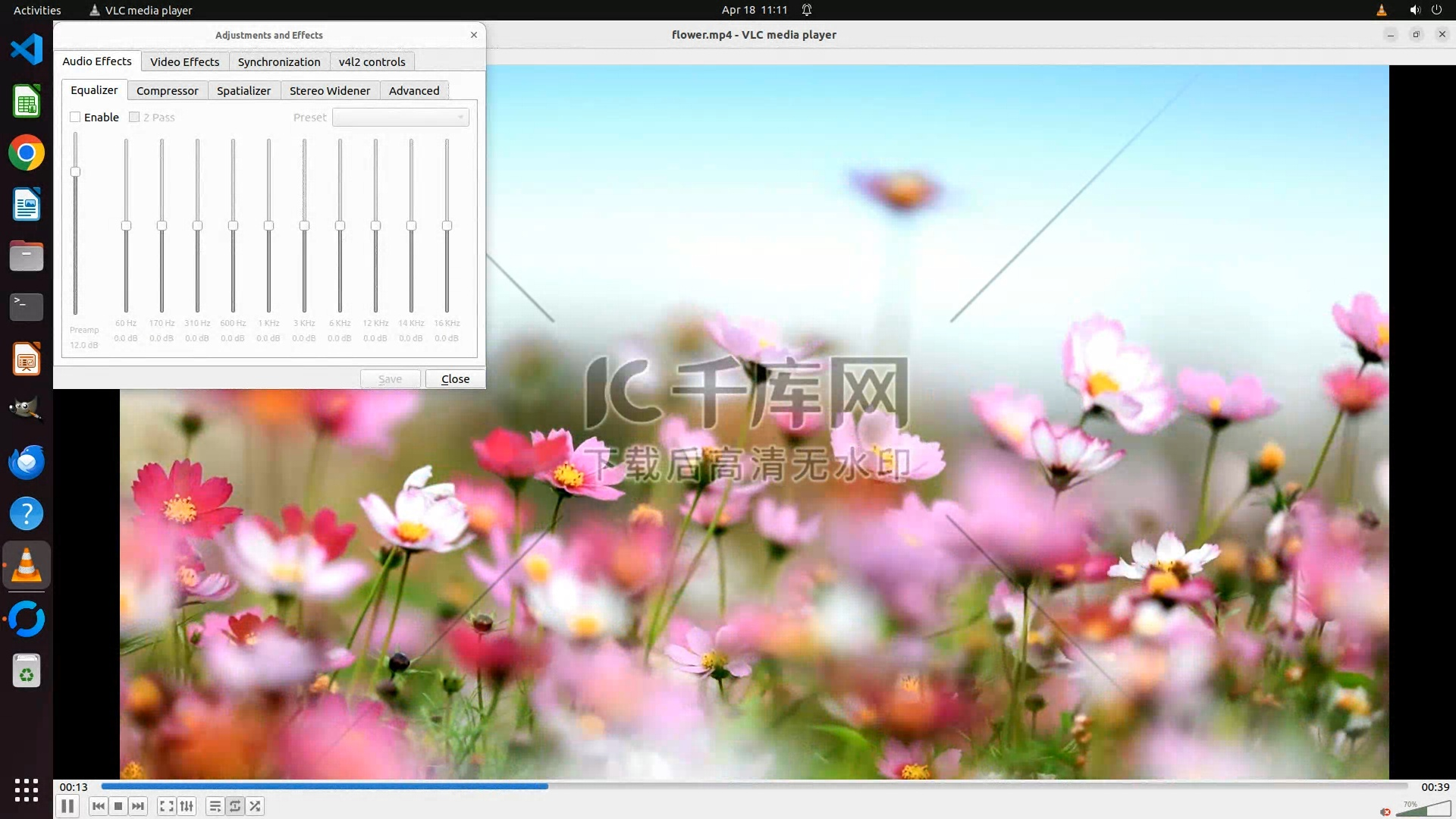
Task: Toggle the loop repeat mode button
Action: (x=235, y=806)
